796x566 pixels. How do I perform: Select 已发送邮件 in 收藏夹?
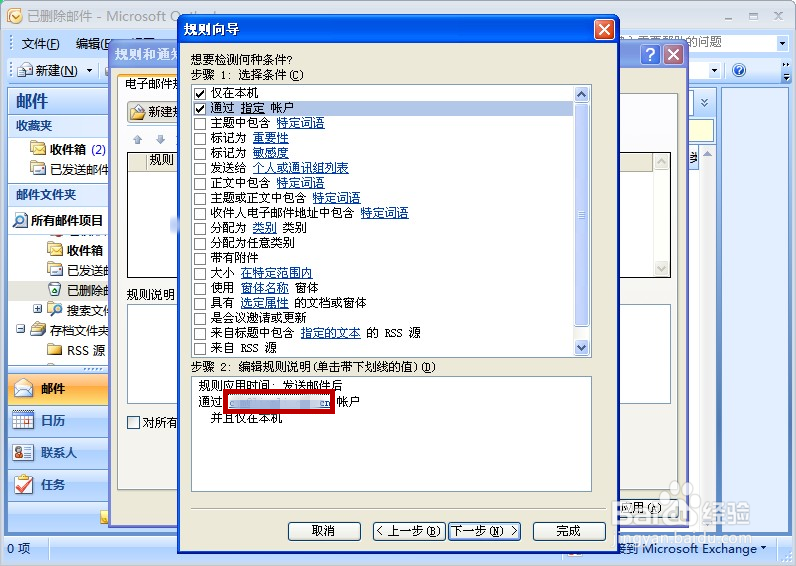(69, 169)
